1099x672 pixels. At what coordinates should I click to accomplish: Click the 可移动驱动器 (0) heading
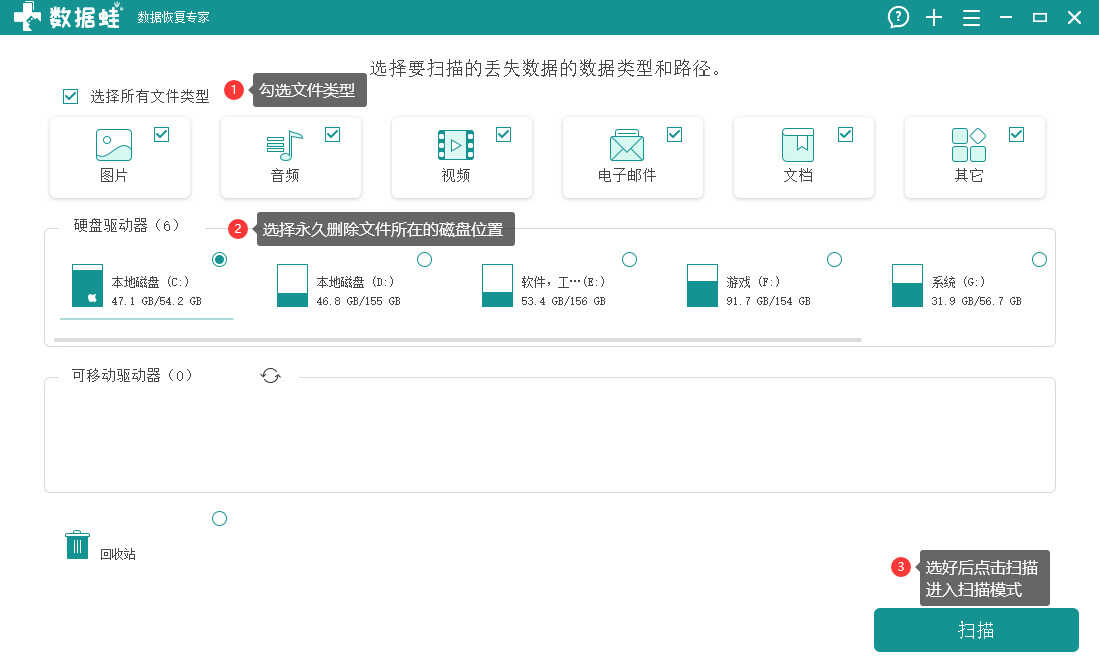(132, 376)
